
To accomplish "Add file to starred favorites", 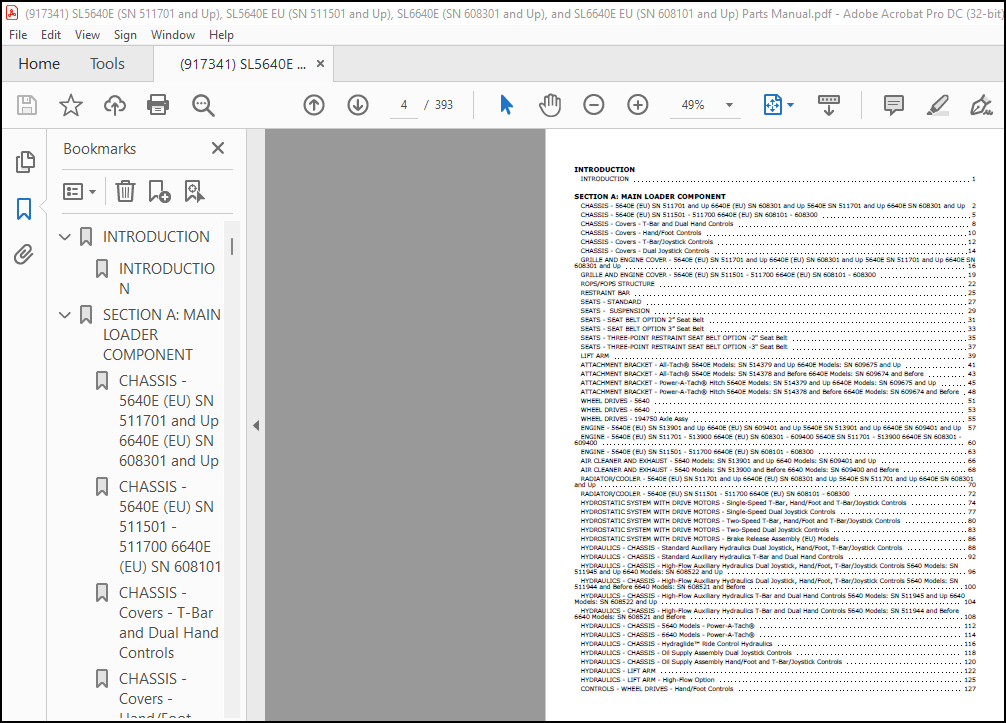I will (x=71, y=105).
